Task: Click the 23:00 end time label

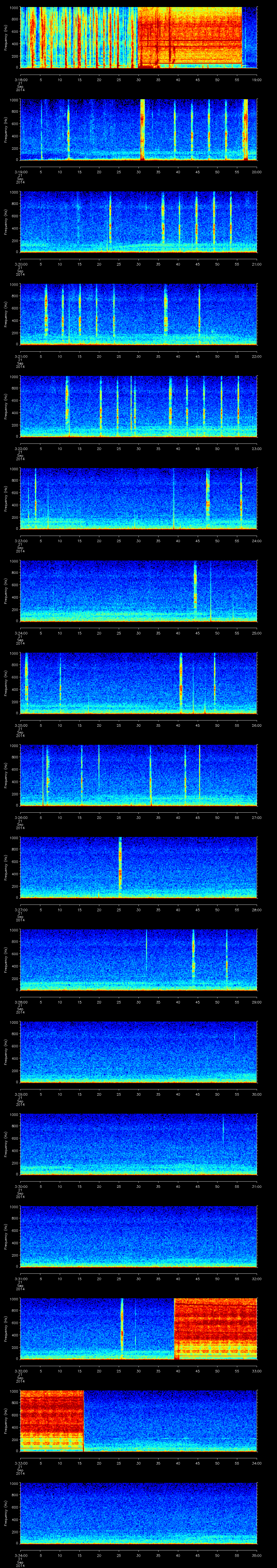Action: [x=256, y=449]
